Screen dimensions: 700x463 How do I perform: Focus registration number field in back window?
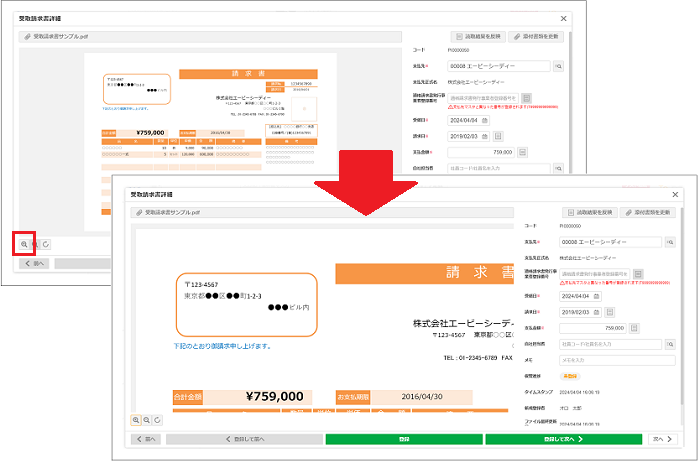tap(483, 98)
